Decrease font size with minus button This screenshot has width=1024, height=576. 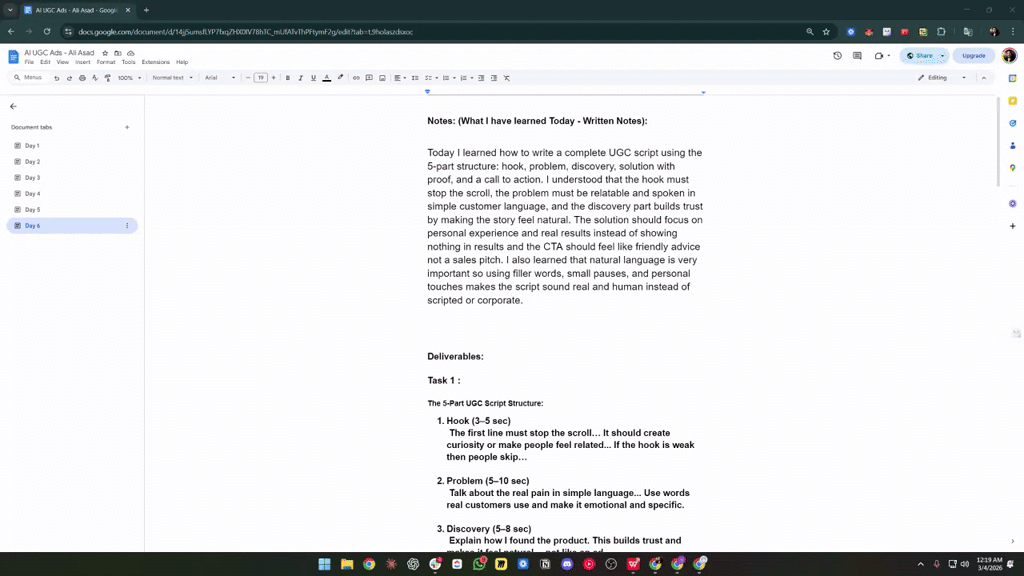tap(248, 78)
